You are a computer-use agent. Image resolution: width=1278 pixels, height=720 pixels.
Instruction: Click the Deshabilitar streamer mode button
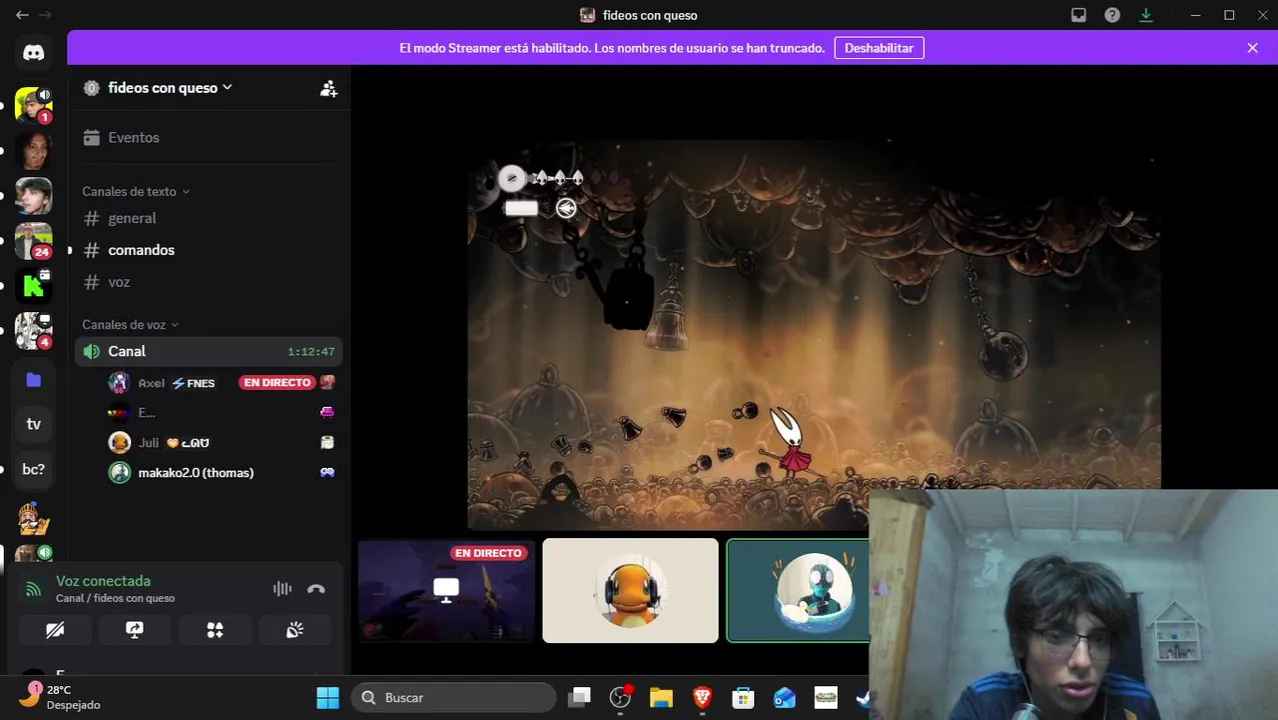coord(879,48)
